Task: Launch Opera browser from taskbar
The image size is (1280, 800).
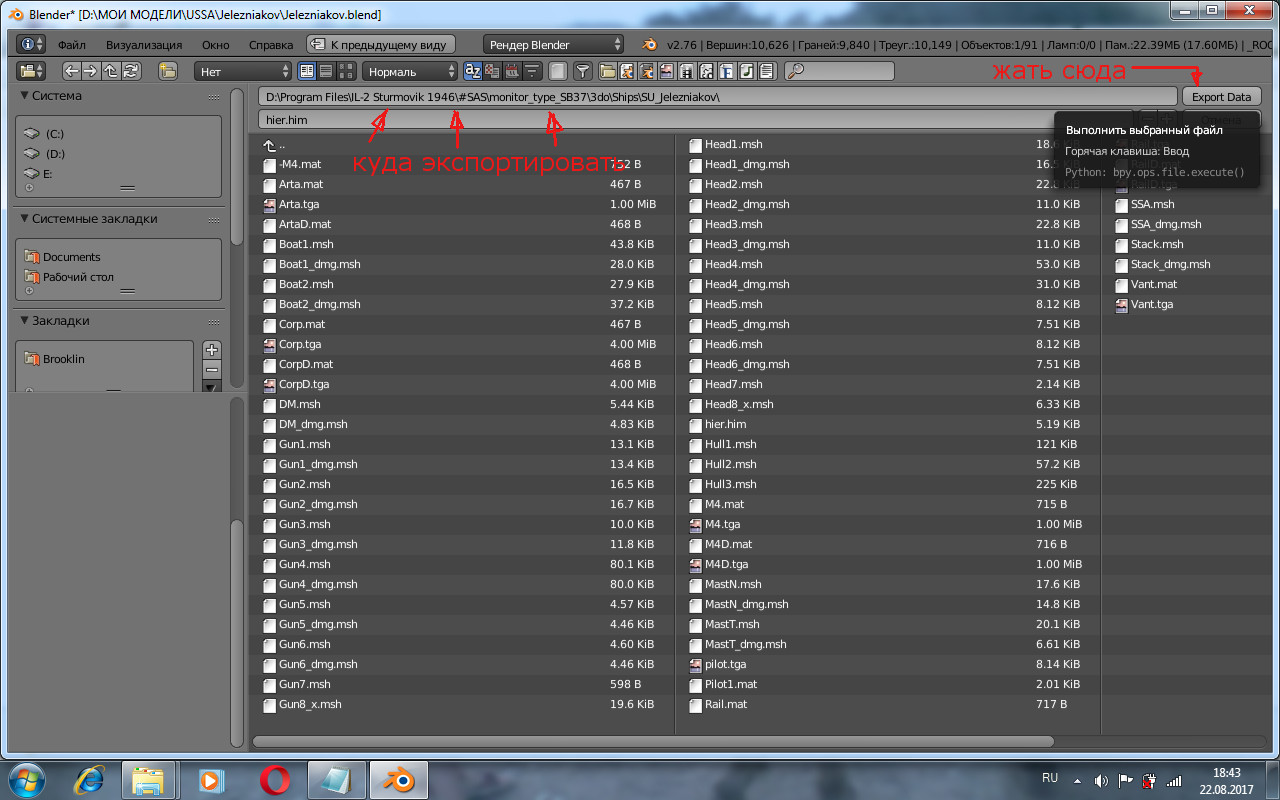Action: pos(274,779)
